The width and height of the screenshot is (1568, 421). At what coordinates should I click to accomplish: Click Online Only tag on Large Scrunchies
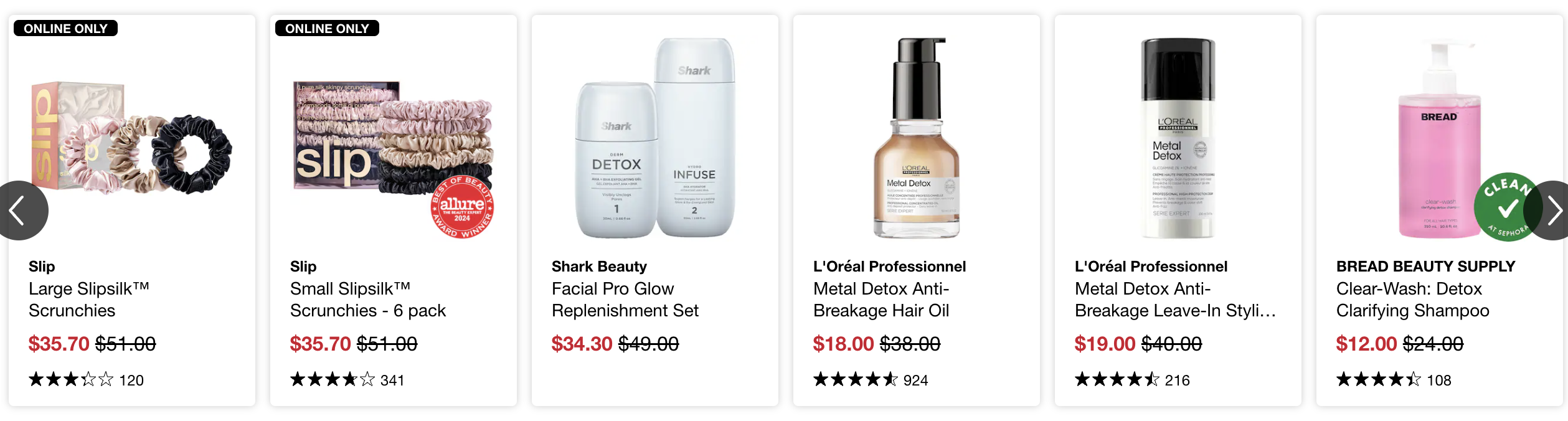pos(65,29)
